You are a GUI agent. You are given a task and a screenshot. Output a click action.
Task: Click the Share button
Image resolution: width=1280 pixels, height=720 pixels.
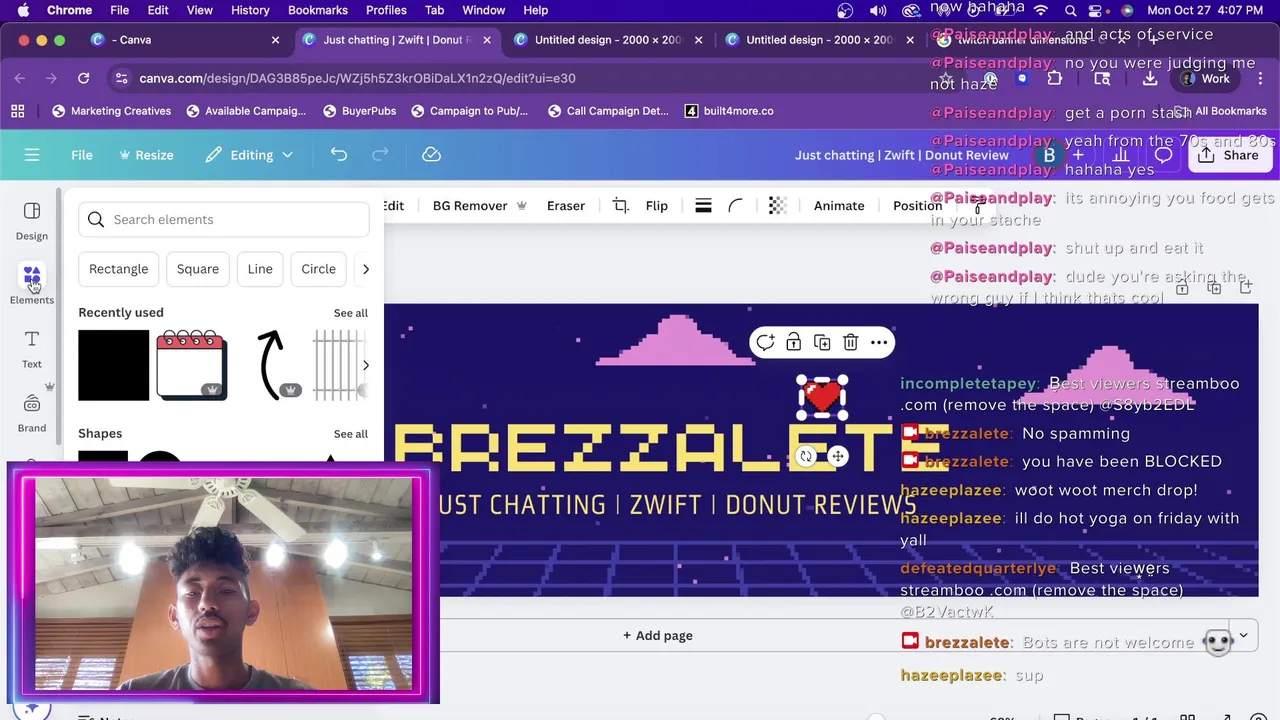1229,155
